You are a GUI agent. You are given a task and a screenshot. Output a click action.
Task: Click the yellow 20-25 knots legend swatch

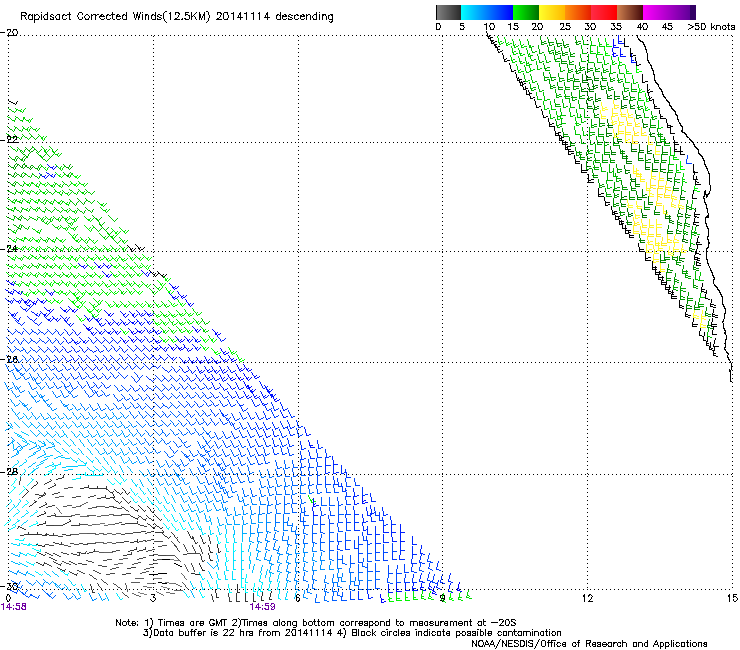(552, 12)
